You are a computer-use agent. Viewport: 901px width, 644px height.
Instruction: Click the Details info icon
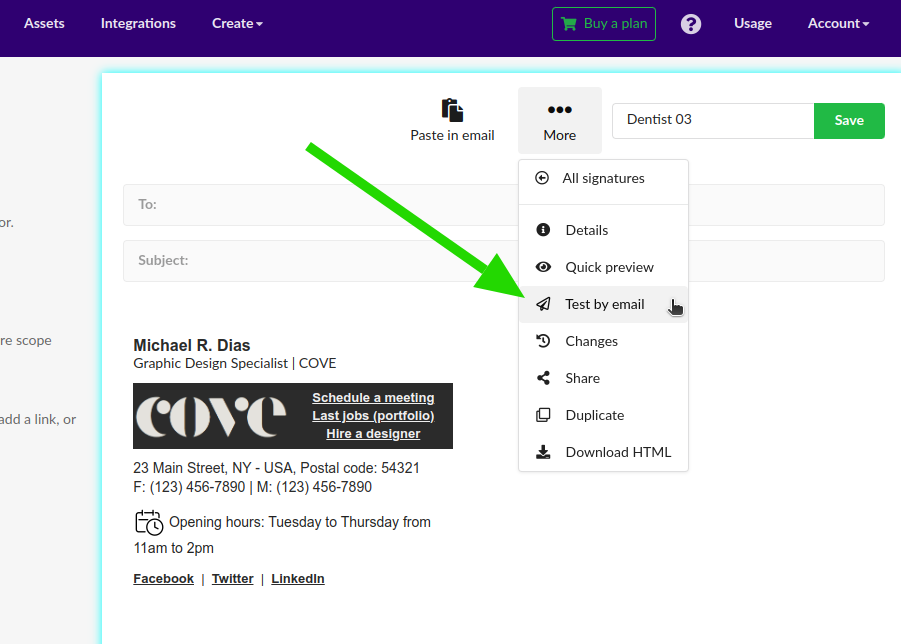(x=541, y=230)
